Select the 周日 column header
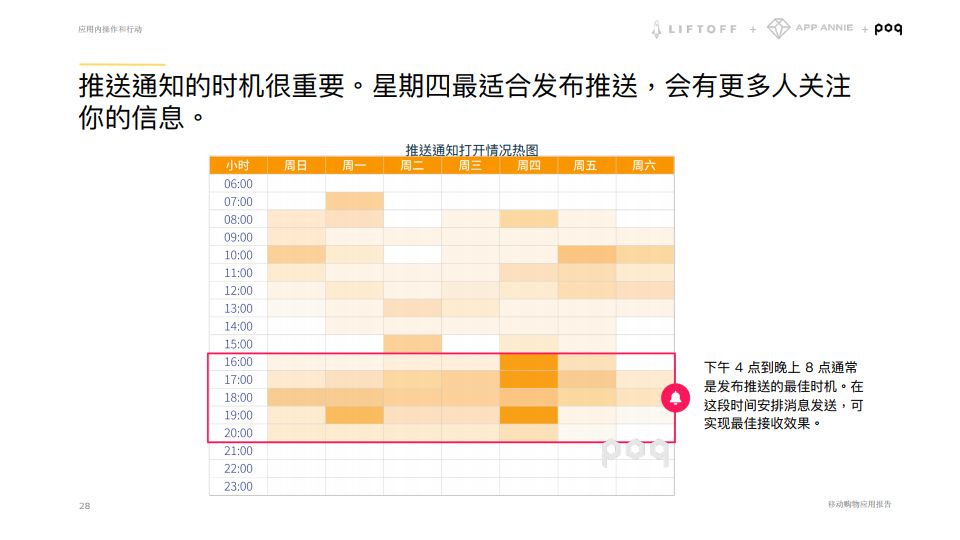The image size is (960, 540). [296, 166]
